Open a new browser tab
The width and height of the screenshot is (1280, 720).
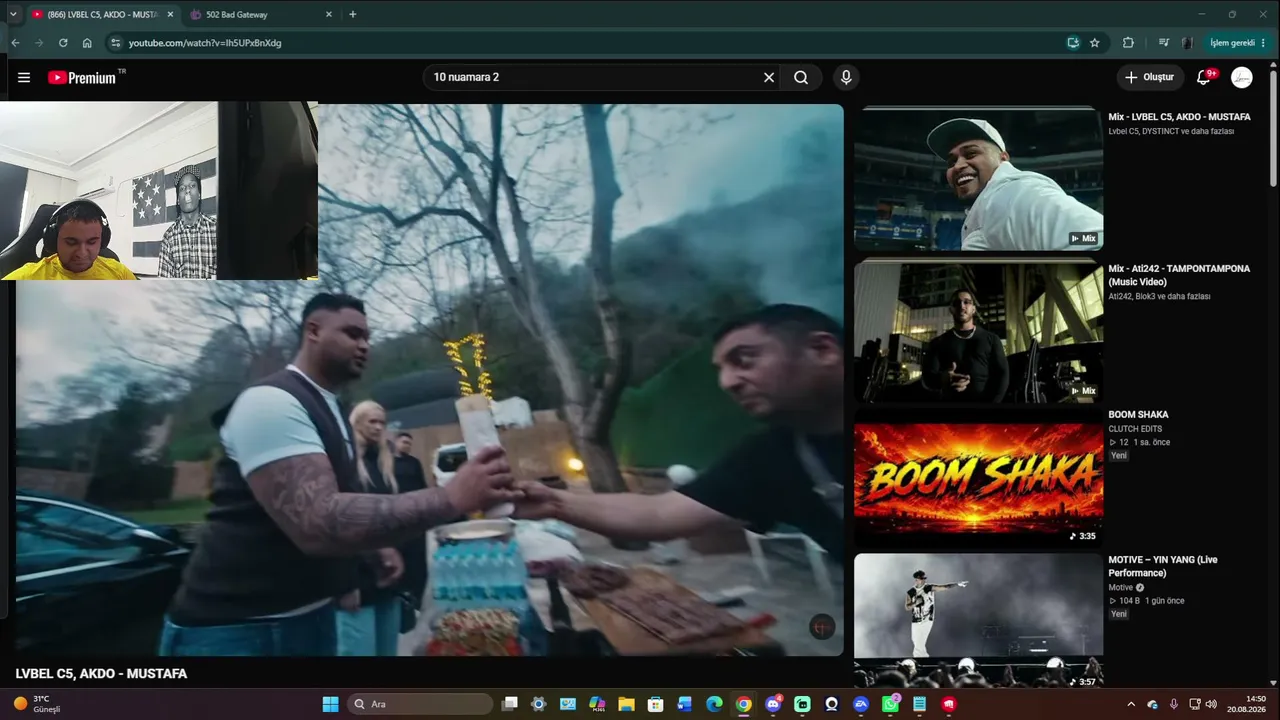(x=352, y=15)
